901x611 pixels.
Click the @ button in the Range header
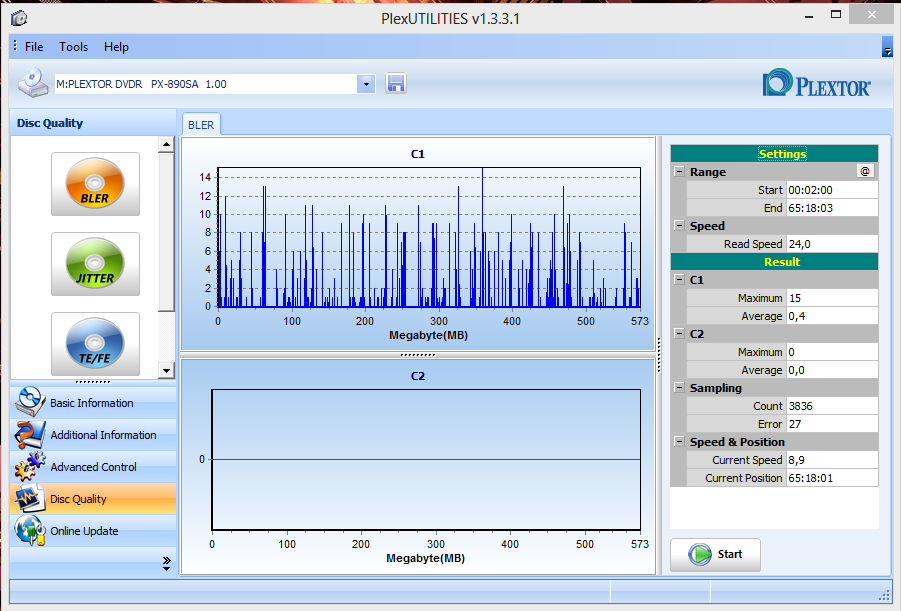(865, 171)
